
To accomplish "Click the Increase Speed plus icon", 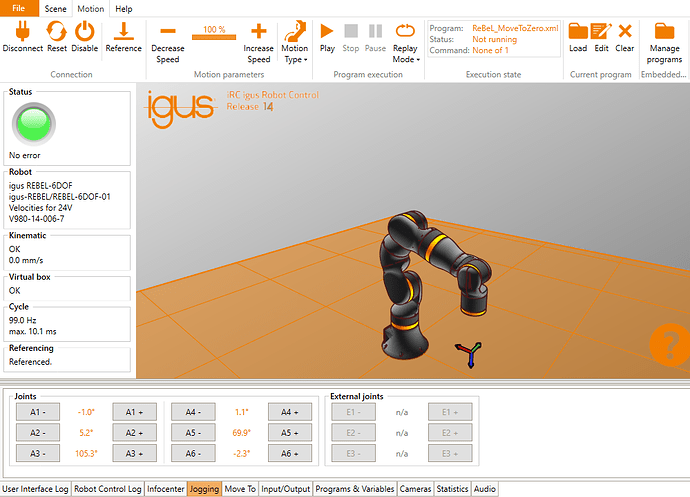I will click(x=259, y=31).
